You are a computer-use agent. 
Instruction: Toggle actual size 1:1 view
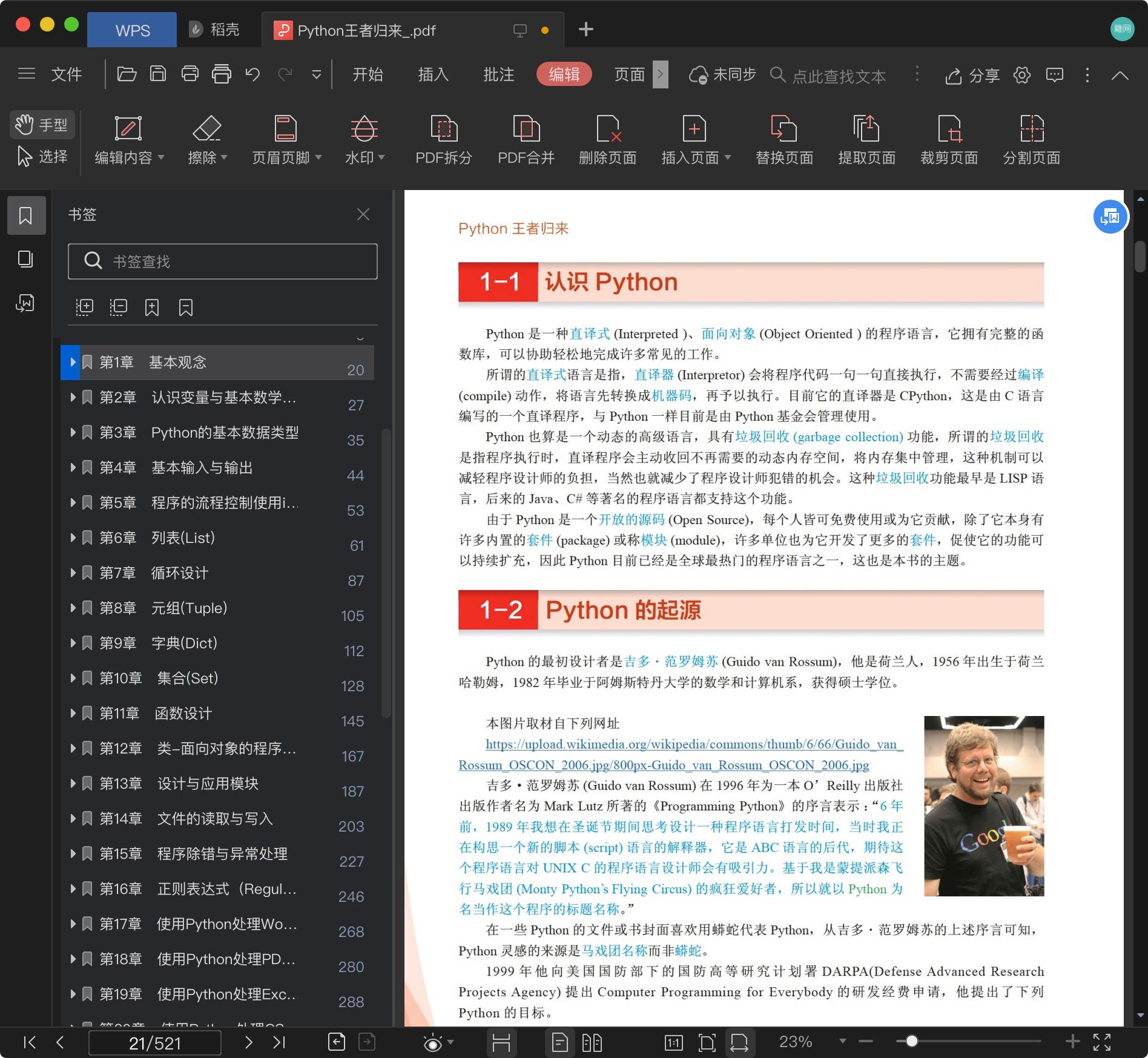click(x=673, y=1042)
